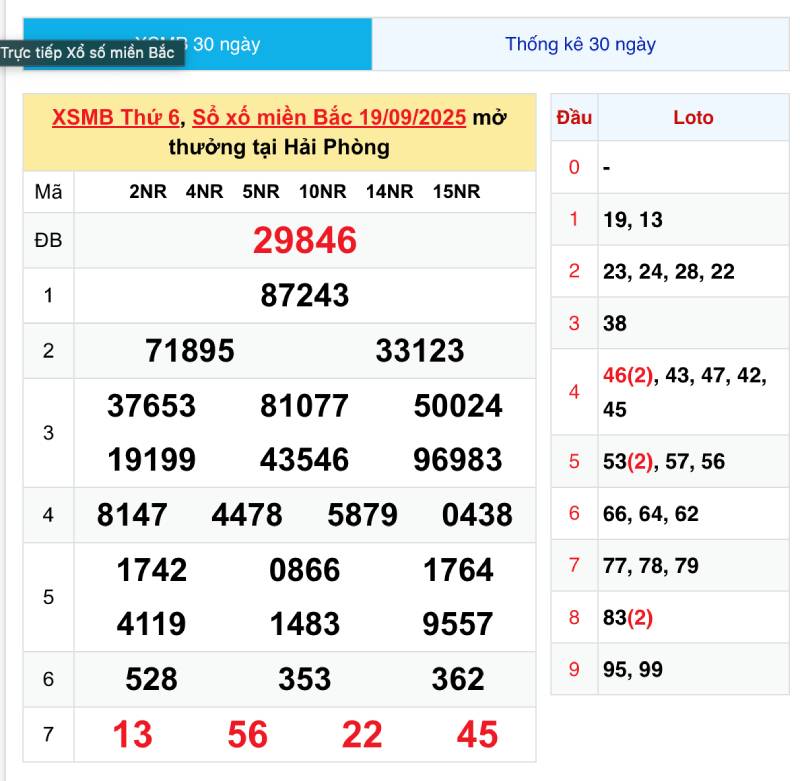Select the special prize number 29846

coord(305,240)
